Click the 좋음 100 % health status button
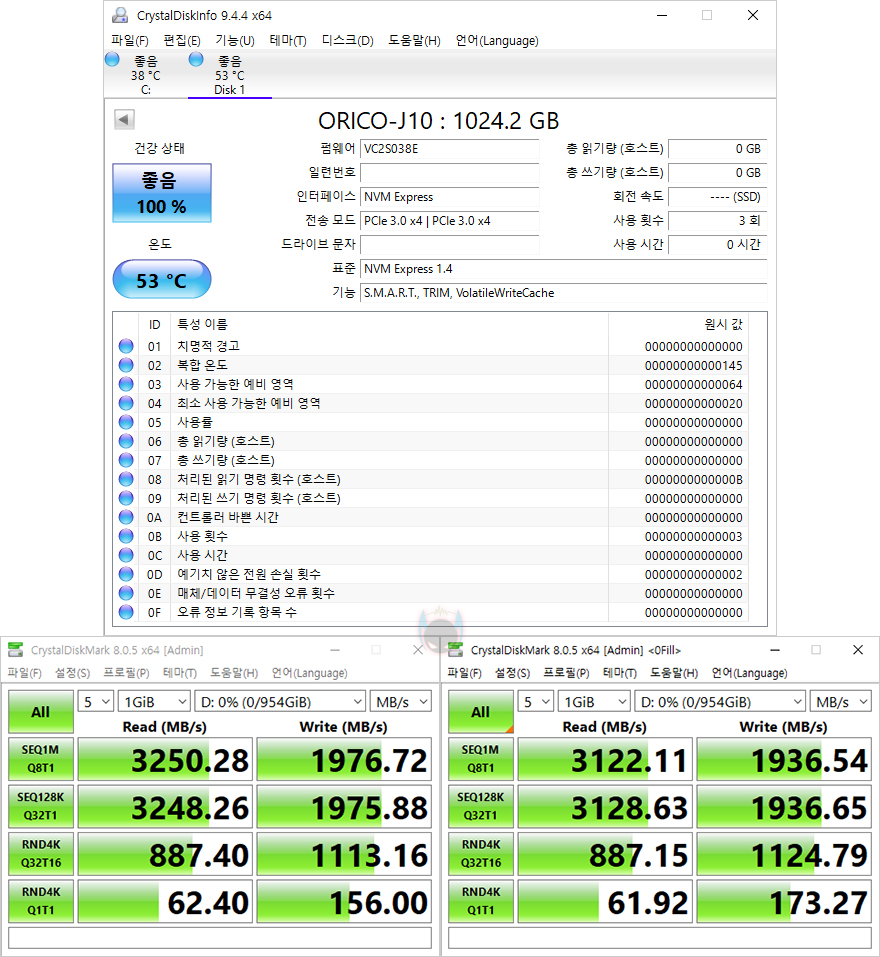The image size is (880, 957). (162, 193)
